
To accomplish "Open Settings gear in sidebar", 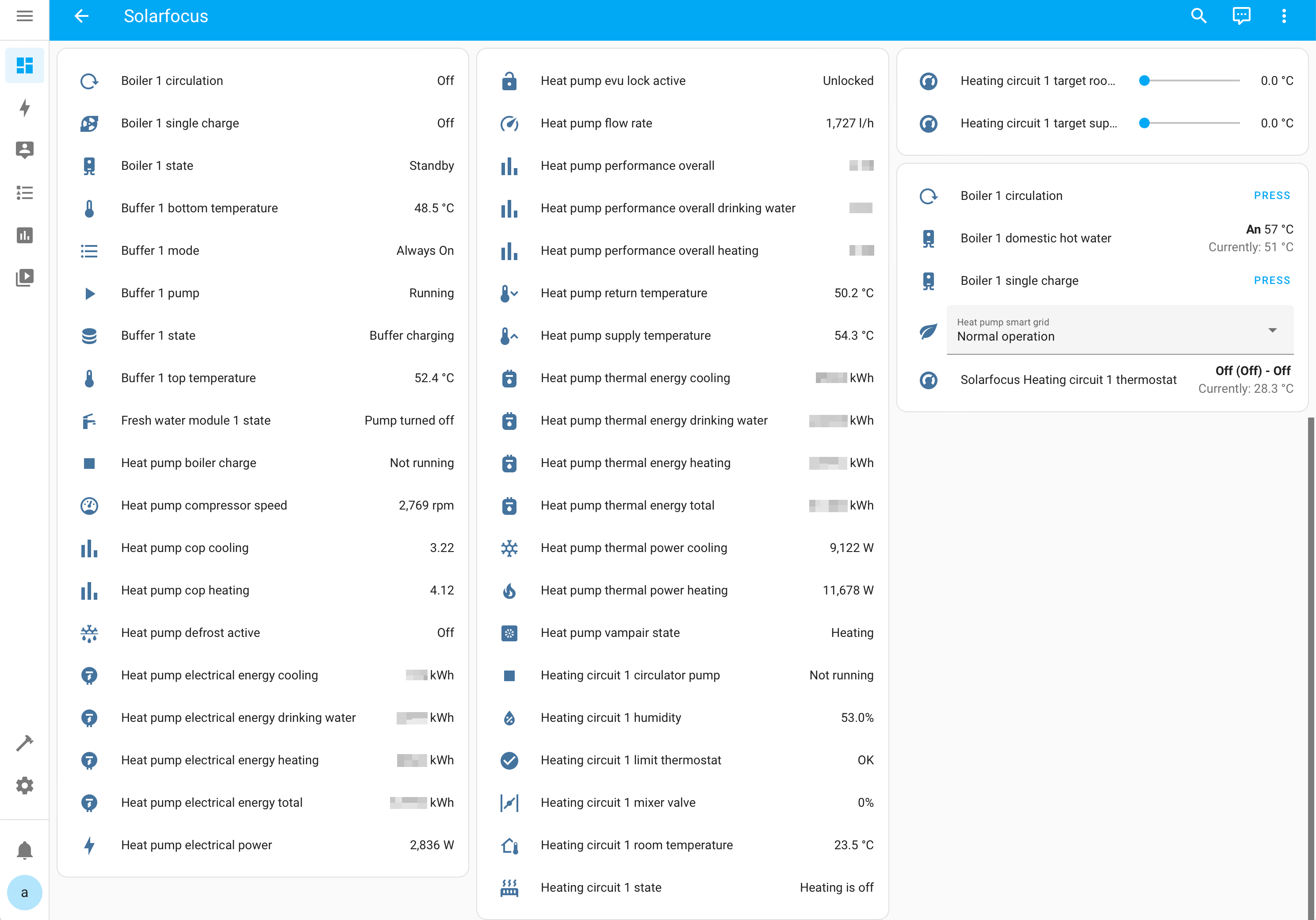I will click(25, 785).
